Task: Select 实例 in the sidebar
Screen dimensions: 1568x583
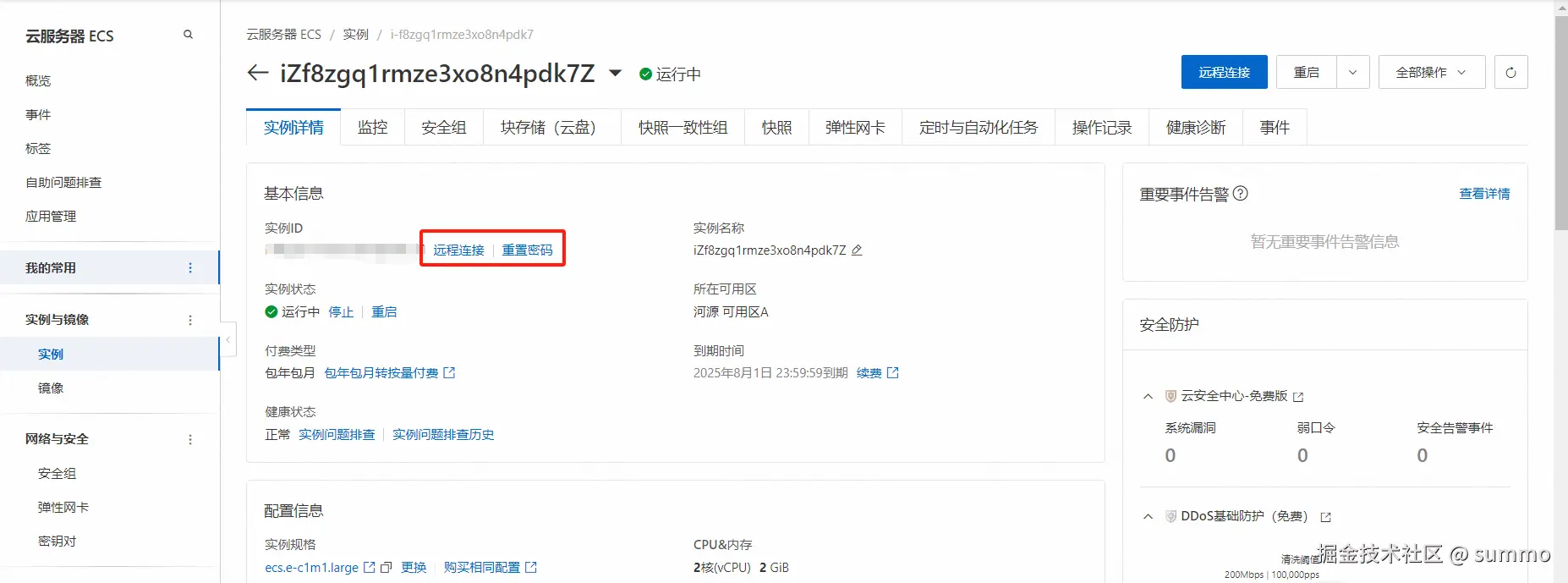Action: (51, 354)
